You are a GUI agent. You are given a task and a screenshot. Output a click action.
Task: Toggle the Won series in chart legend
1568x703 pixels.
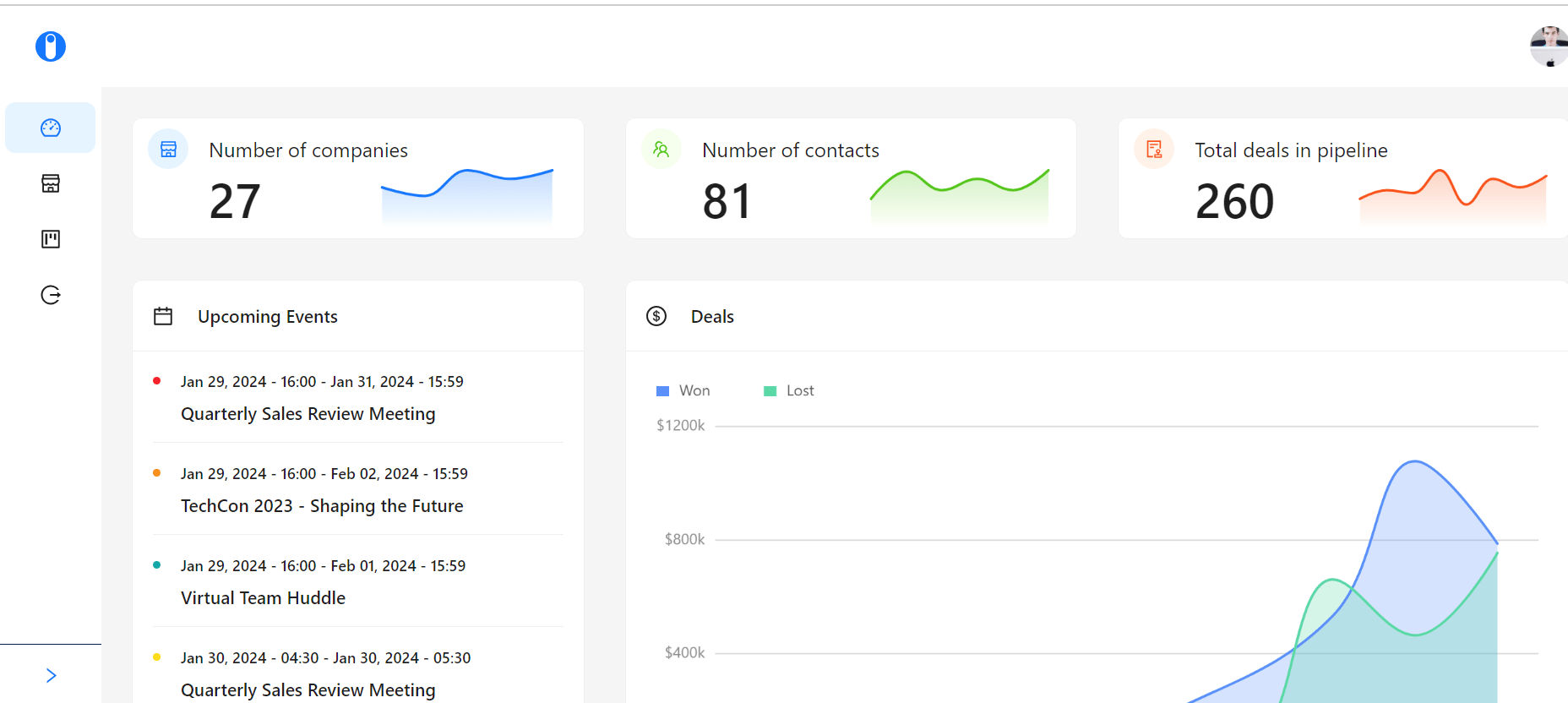(x=683, y=390)
